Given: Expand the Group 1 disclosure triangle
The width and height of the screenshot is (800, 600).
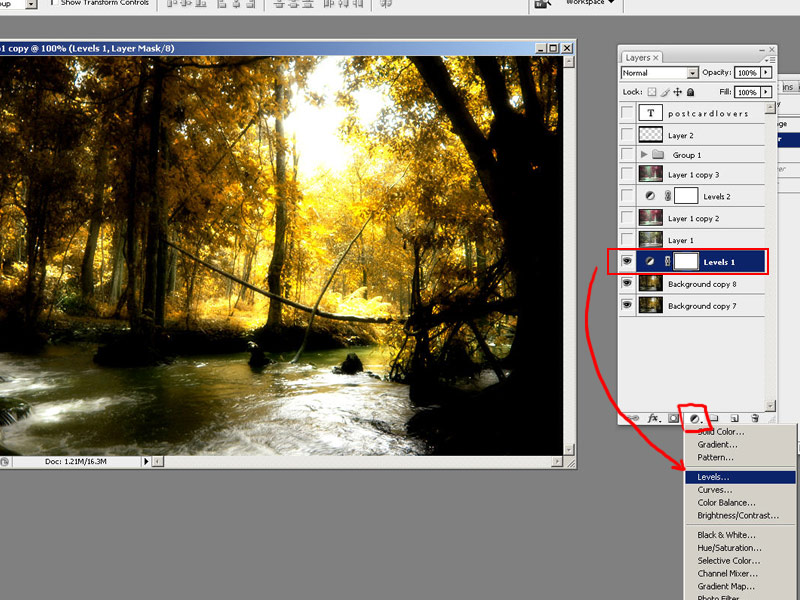Looking at the screenshot, I should pos(644,154).
